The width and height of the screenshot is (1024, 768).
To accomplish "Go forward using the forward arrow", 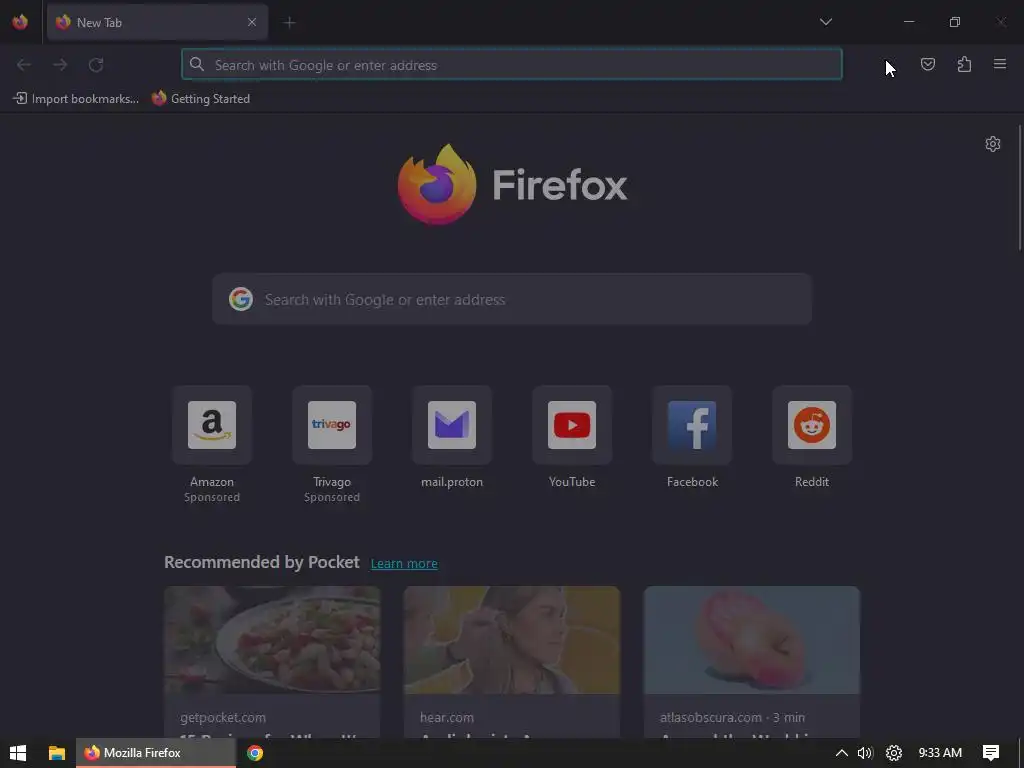I will [x=60, y=65].
